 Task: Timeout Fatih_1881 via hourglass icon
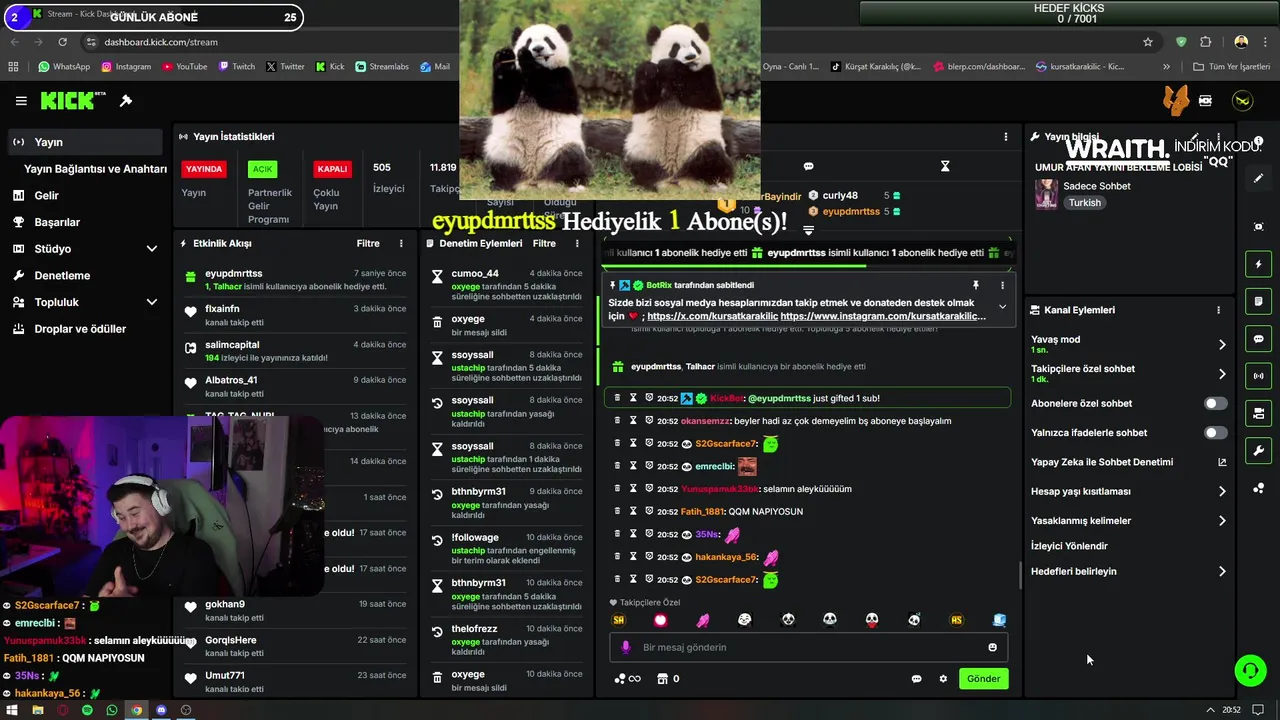click(633, 511)
